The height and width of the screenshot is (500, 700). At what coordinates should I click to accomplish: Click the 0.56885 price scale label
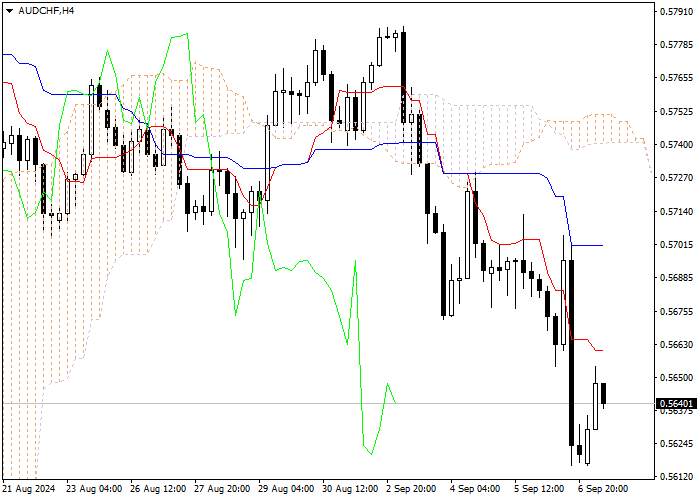(676, 278)
